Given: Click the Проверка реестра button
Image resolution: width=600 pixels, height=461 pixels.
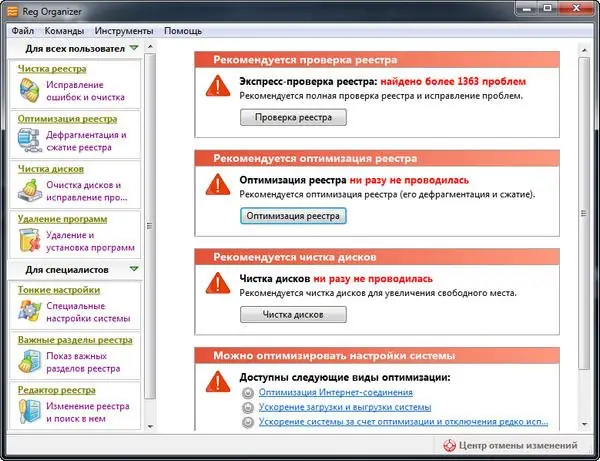Looking at the screenshot, I should click(293, 117).
